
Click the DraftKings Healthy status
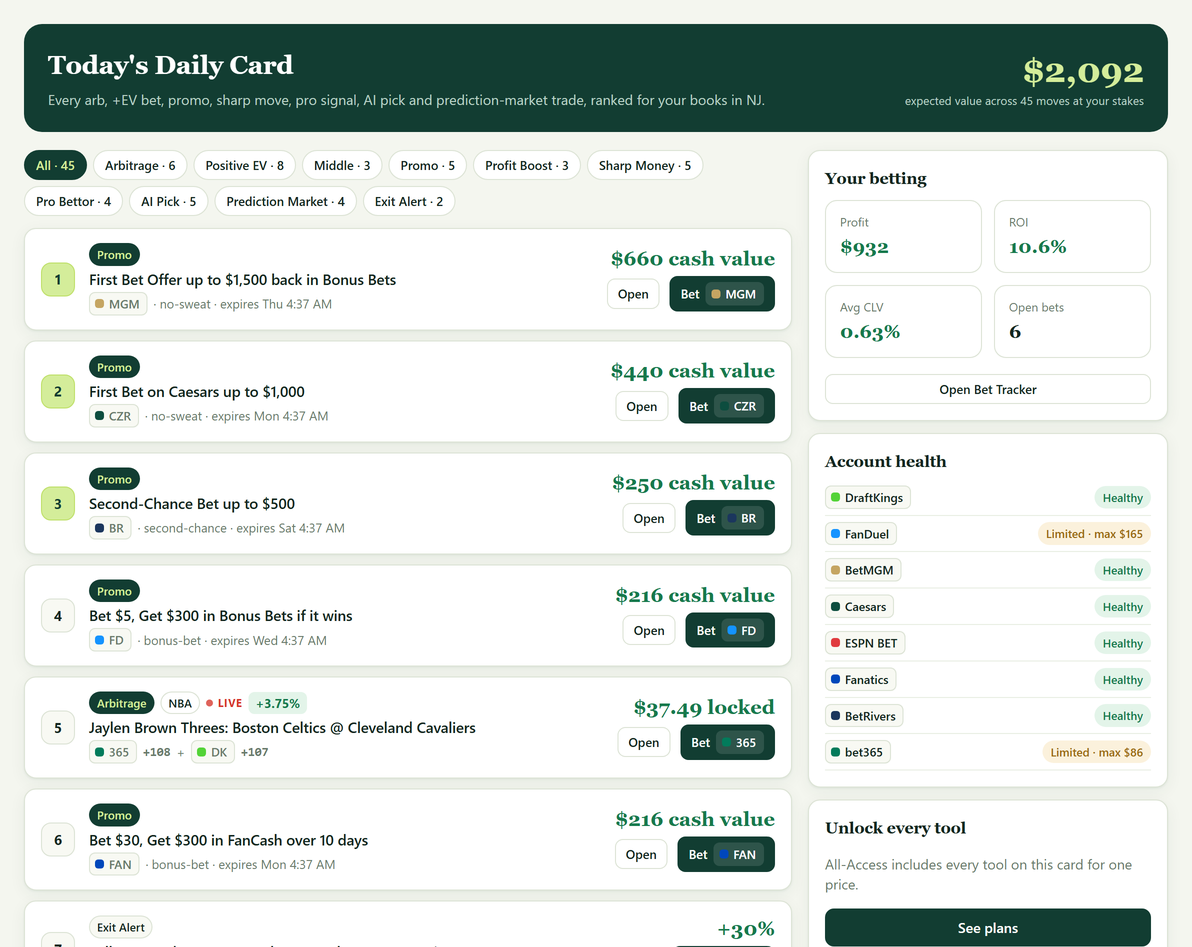point(1123,498)
